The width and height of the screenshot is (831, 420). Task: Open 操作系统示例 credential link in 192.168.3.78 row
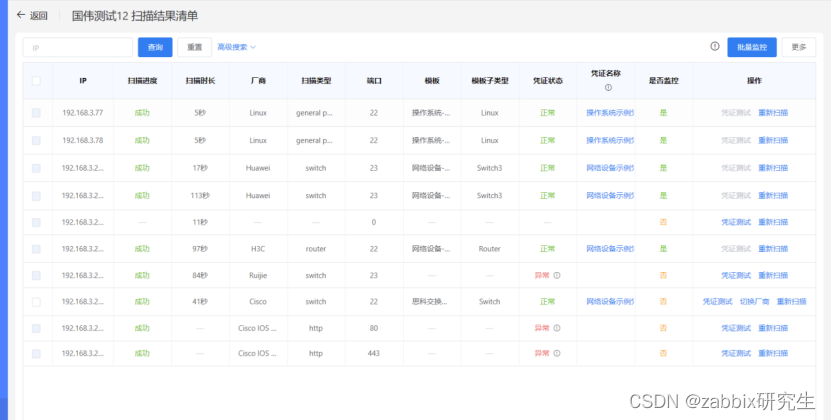(610, 141)
